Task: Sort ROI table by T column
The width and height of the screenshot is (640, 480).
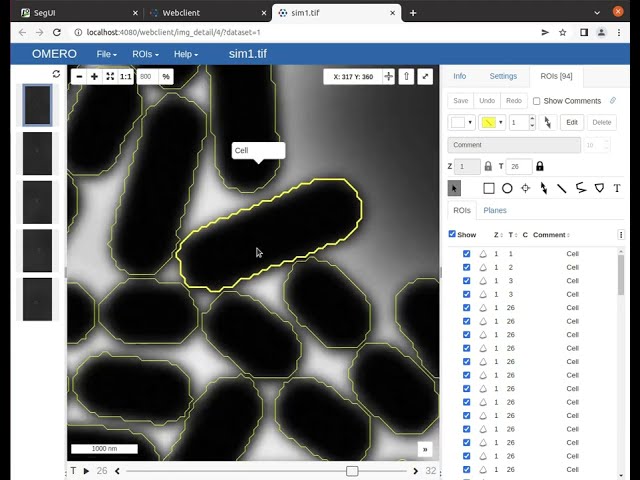Action: click(511, 235)
